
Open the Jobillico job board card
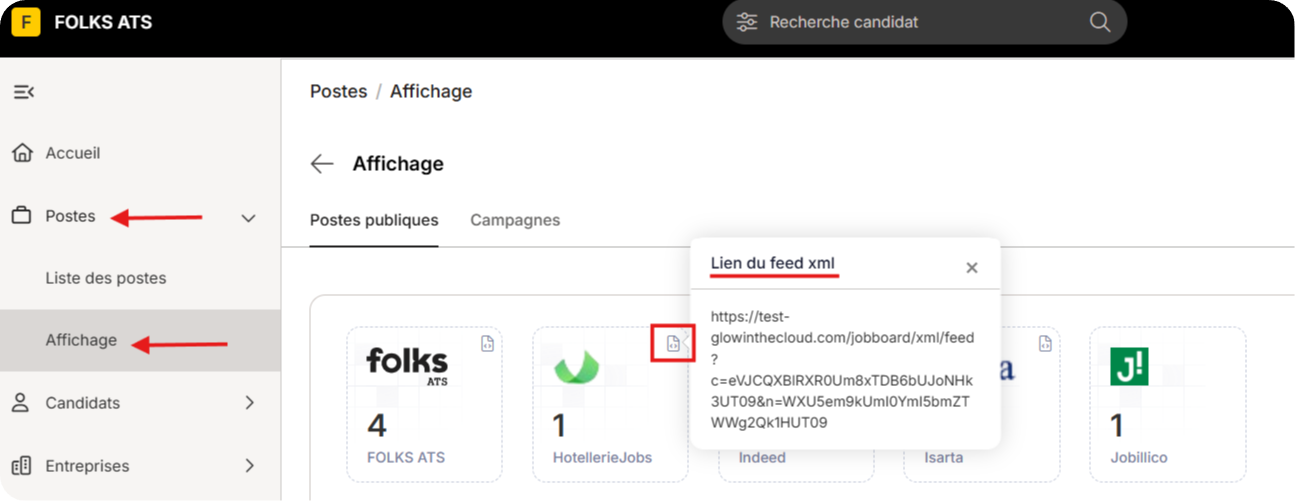[x=1167, y=403]
